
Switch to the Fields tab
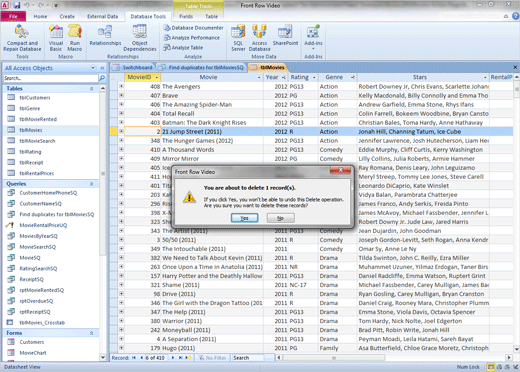point(186,16)
